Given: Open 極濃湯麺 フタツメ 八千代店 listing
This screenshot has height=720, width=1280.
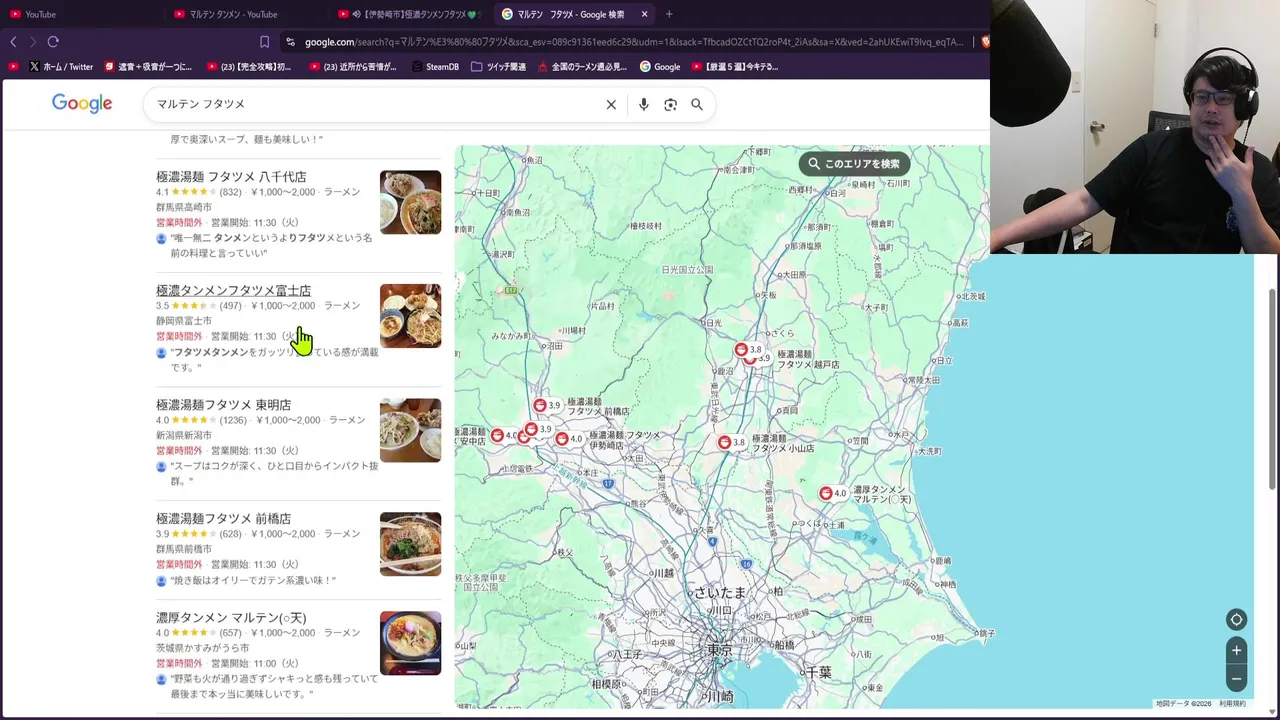Looking at the screenshot, I should [x=231, y=177].
